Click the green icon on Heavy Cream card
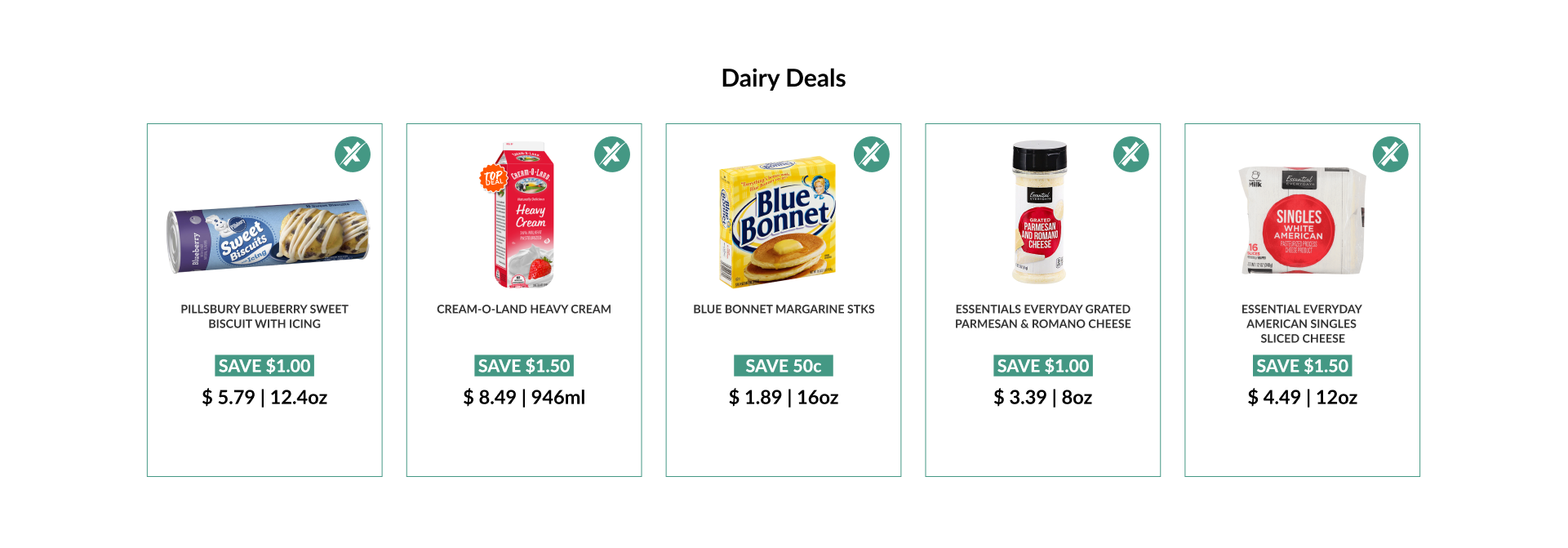Image resolution: width=1568 pixels, height=548 pixels. pyautogui.click(x=612, y=154)
